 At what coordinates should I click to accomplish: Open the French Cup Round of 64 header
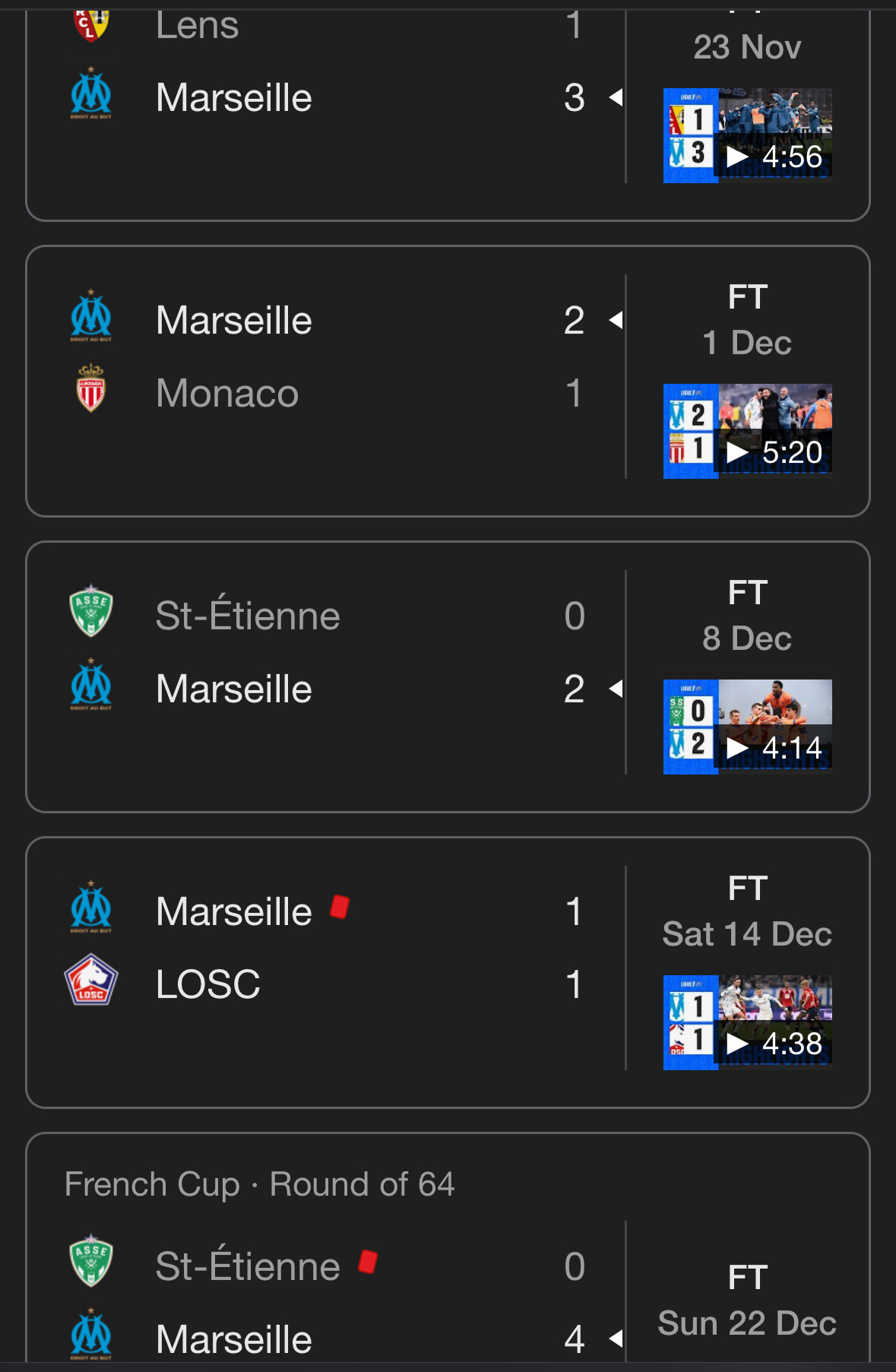260,1184
